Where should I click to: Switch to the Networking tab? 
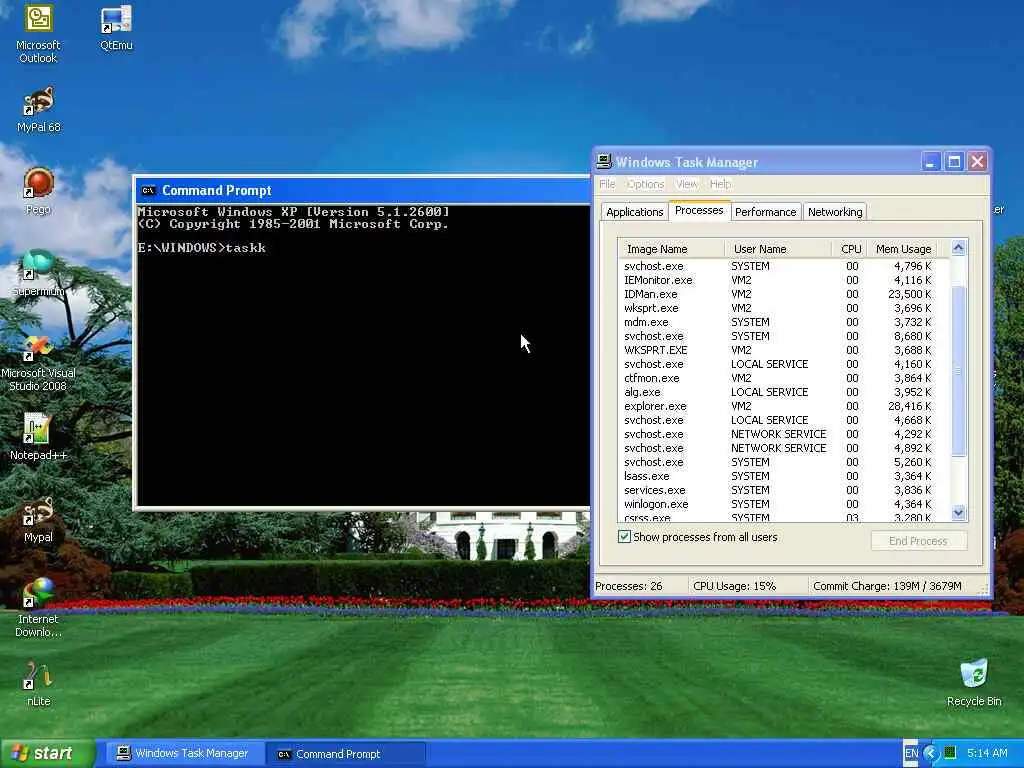pyautogui.click(x=835, y=212)
